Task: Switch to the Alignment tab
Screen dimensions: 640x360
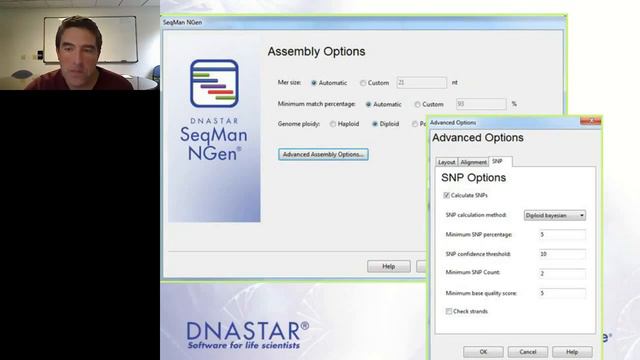Action: tap(473, 162)
